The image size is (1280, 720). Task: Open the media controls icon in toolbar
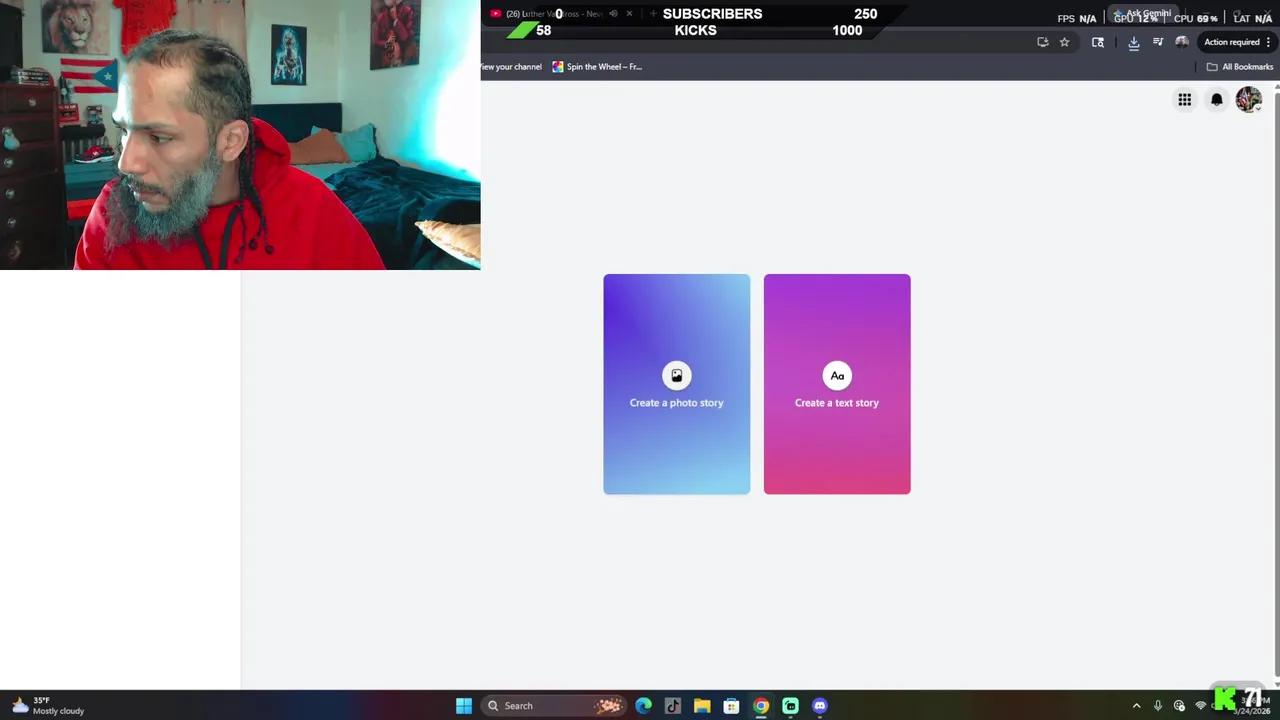1158,42
